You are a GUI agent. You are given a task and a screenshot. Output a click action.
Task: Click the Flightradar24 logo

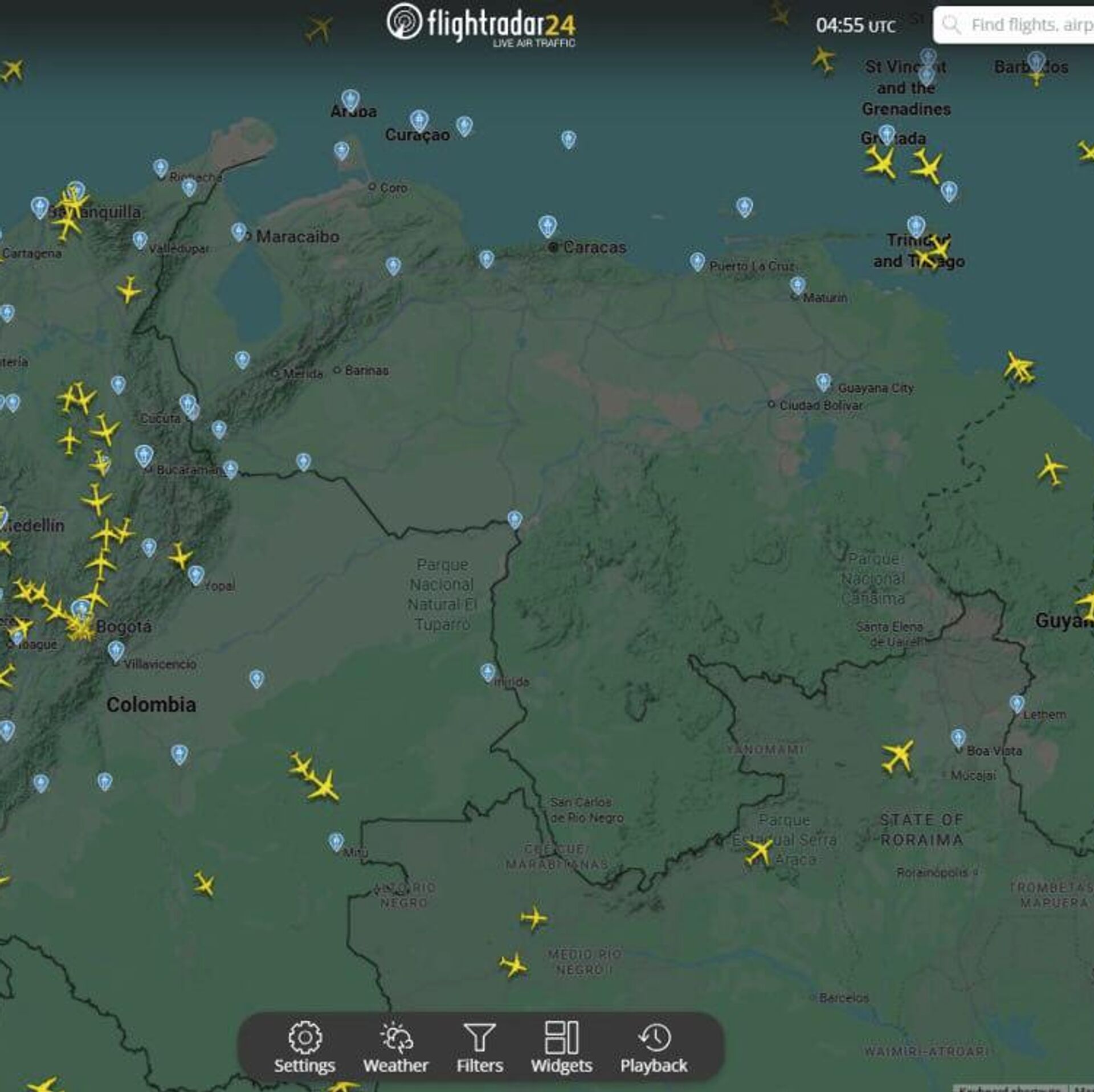(481, 24)
